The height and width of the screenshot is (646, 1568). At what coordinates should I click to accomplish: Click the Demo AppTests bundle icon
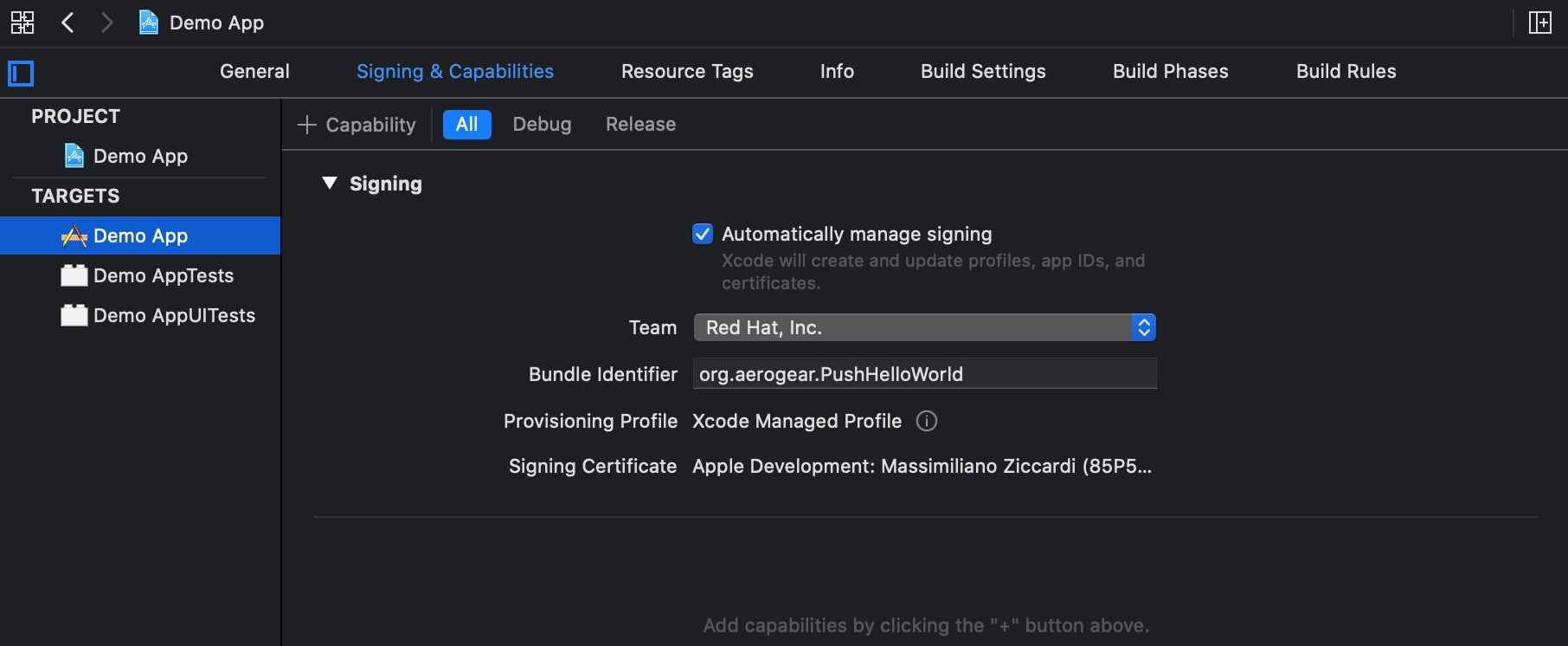(74, 275)
